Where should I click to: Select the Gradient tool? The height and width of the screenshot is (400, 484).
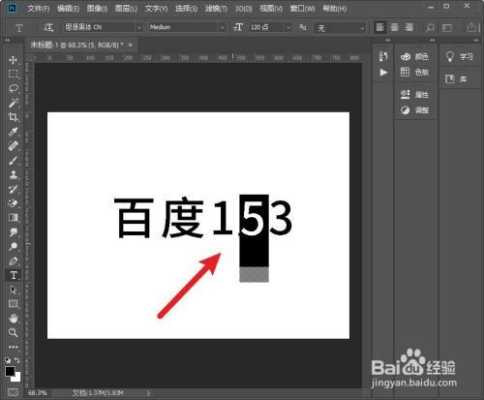(13, 217)
